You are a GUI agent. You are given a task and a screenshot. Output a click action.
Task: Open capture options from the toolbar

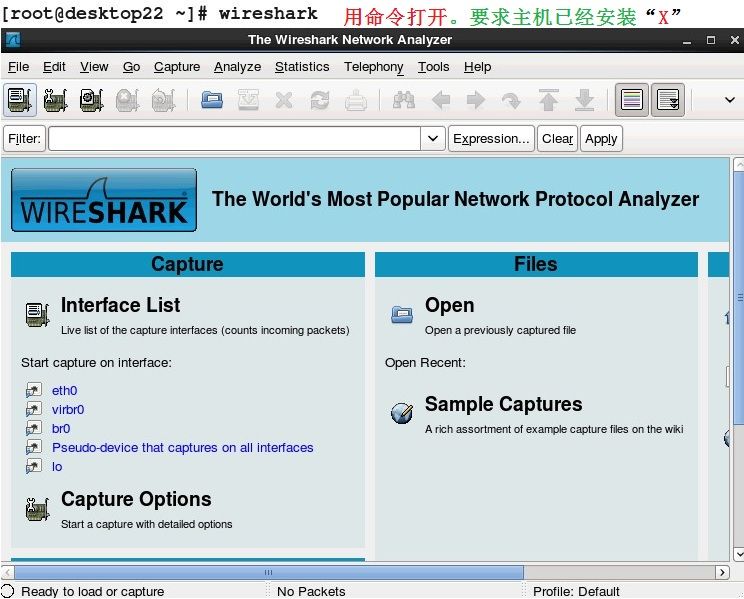[x=56, y=100]
